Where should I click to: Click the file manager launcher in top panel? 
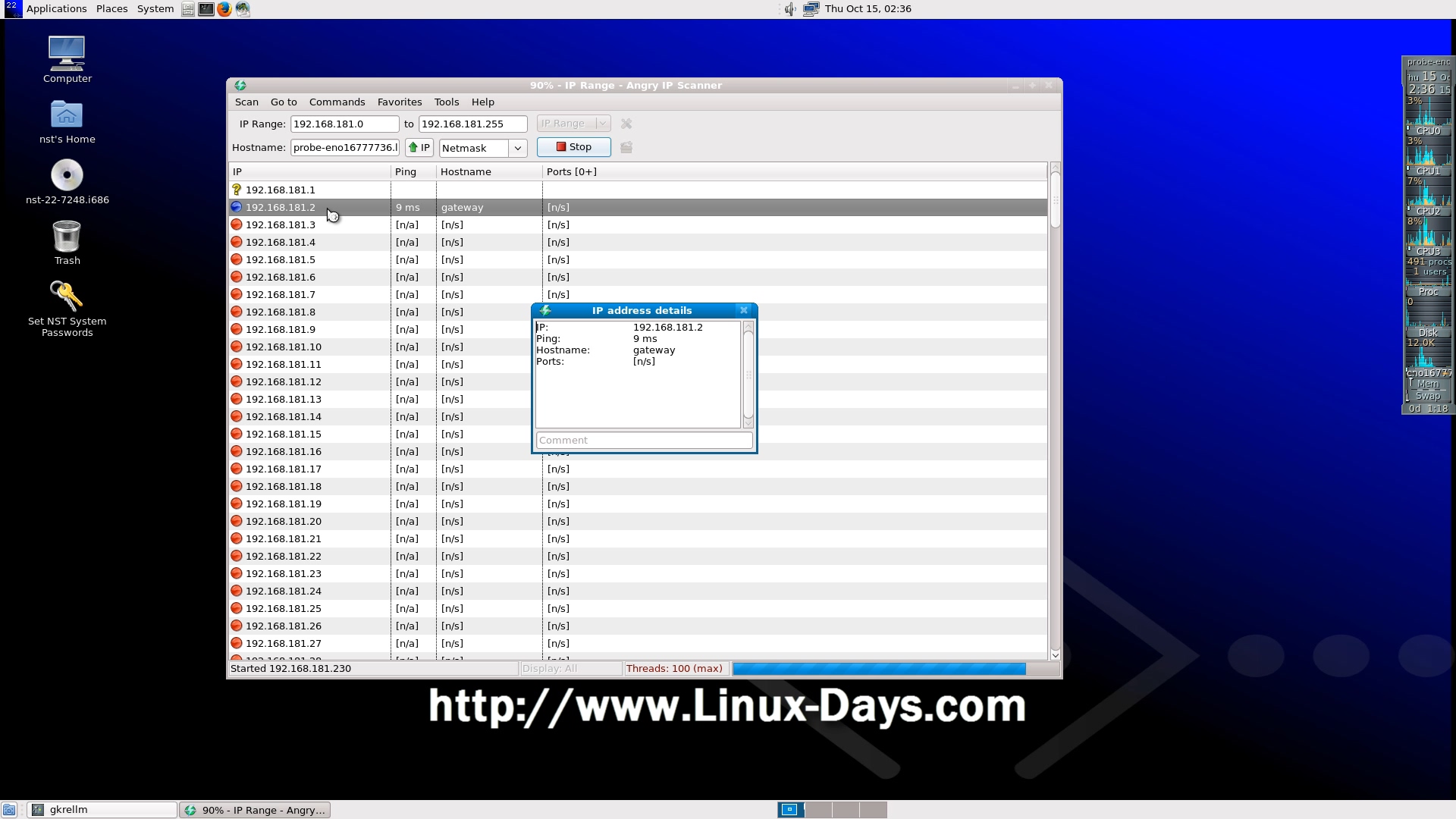pos(188,9)
